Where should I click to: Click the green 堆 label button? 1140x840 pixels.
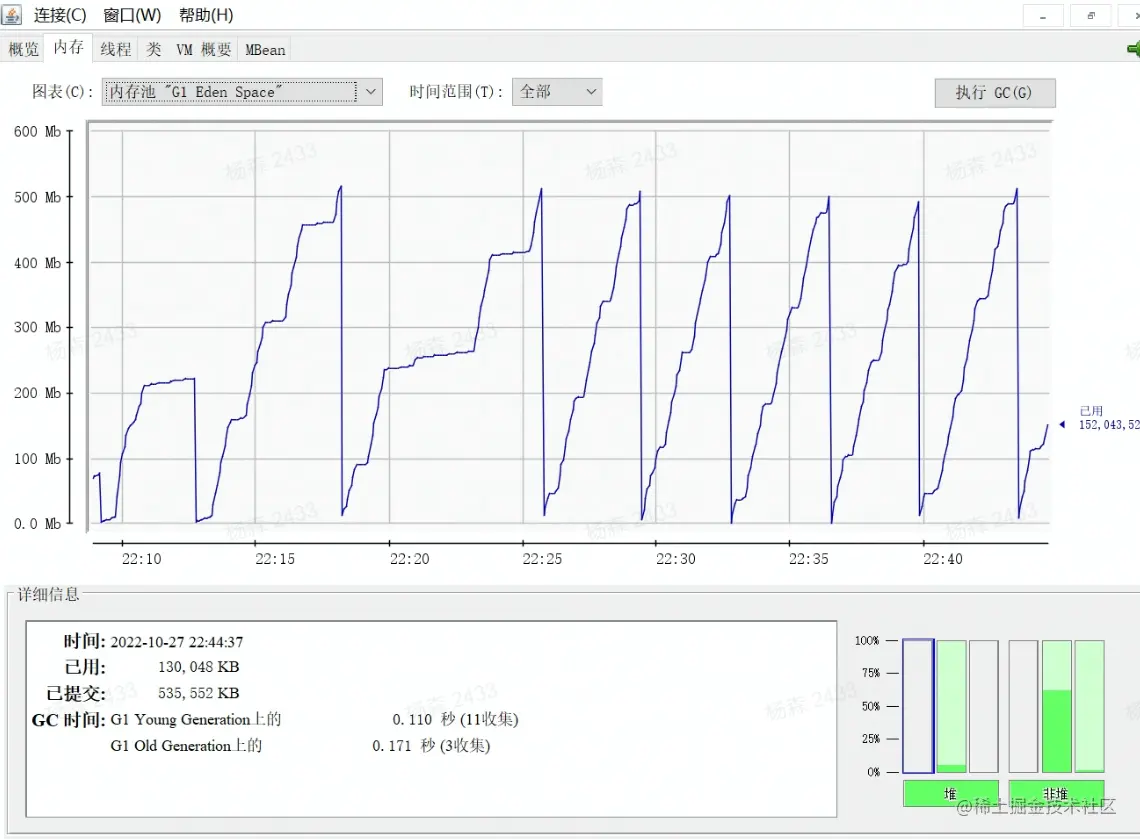coord(951,793)
